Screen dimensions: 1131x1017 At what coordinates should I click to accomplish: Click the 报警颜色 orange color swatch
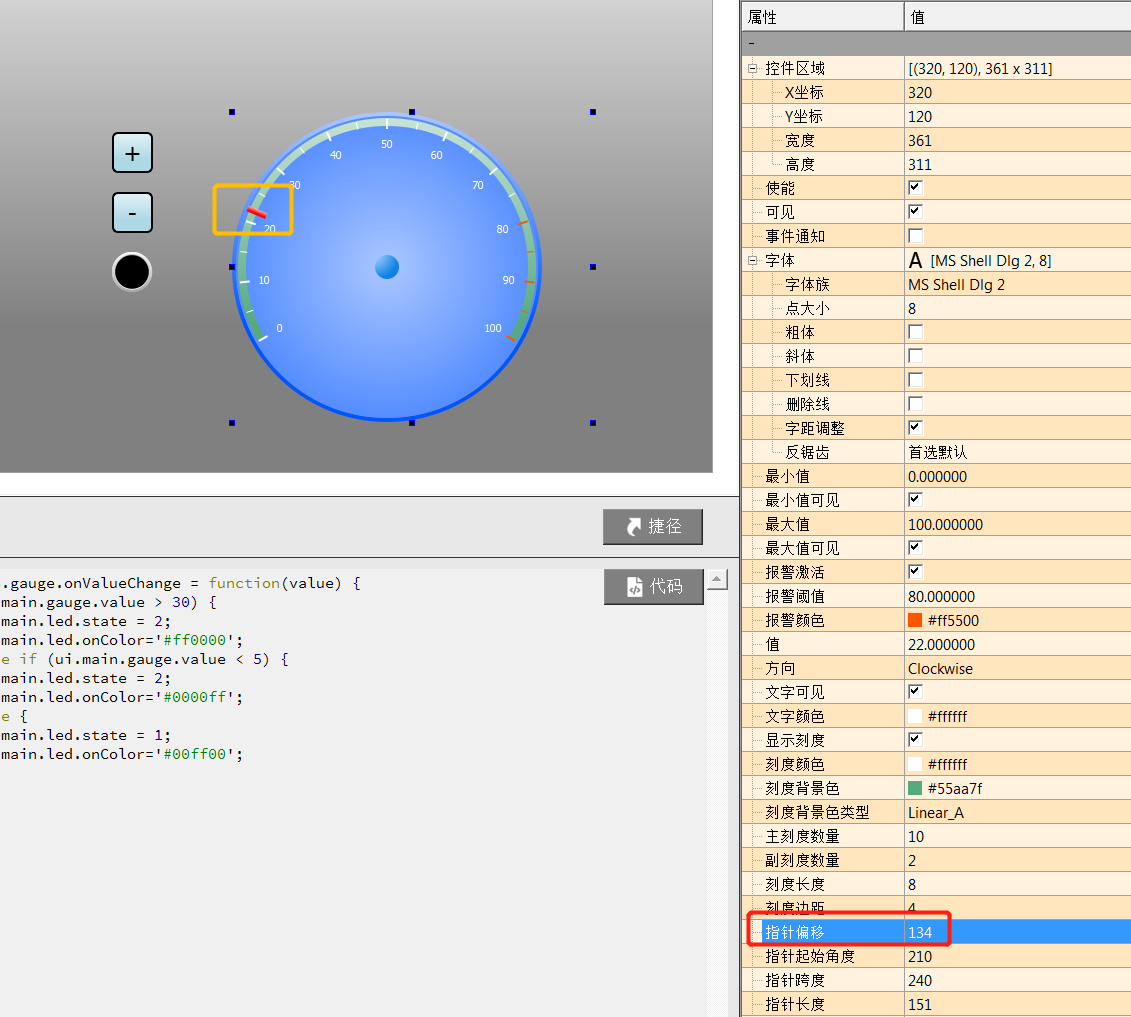click(x=915, y=620)
